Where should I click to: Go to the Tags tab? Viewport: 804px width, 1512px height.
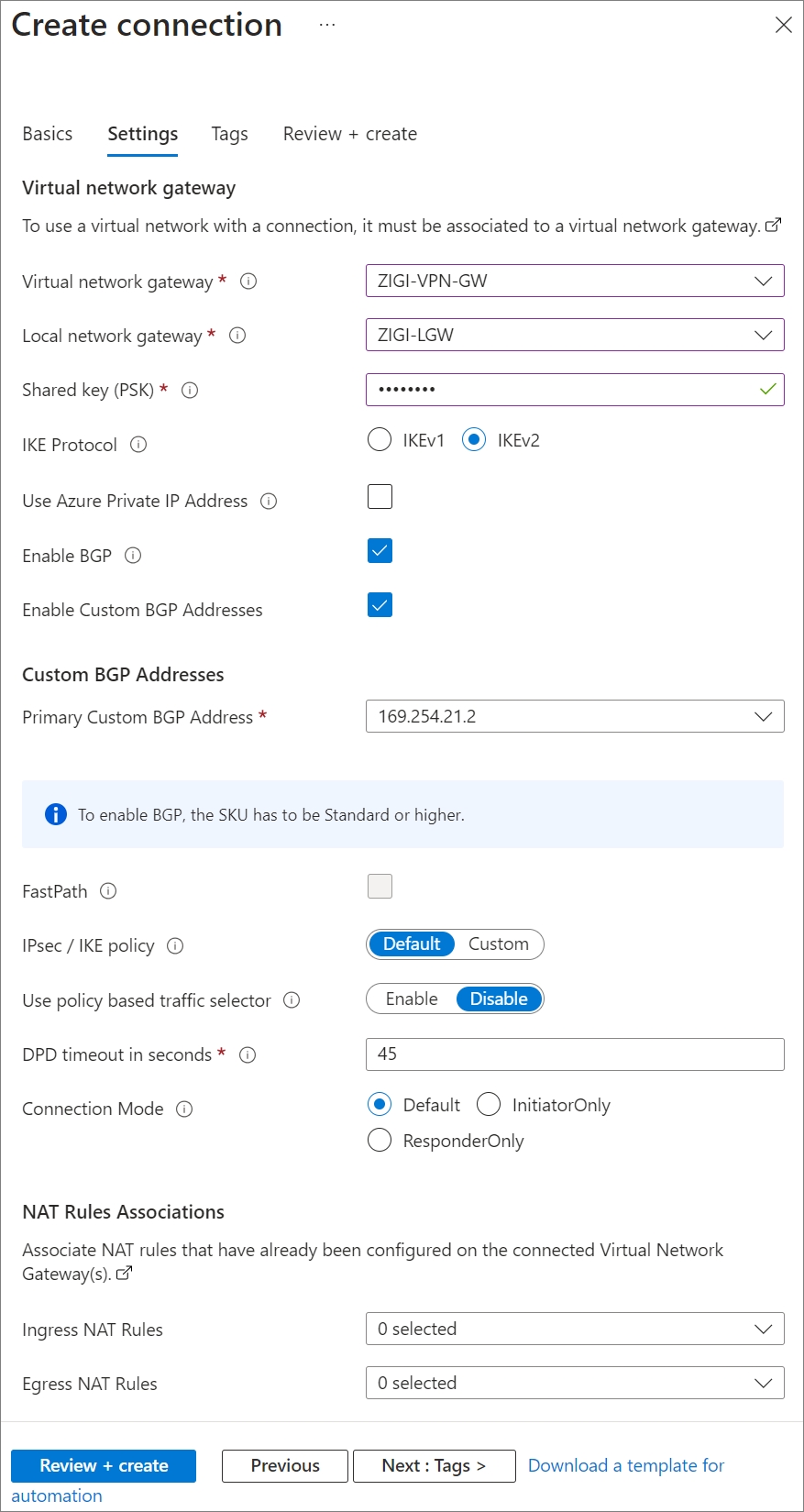pyautogui.click(x=229, y=134)
